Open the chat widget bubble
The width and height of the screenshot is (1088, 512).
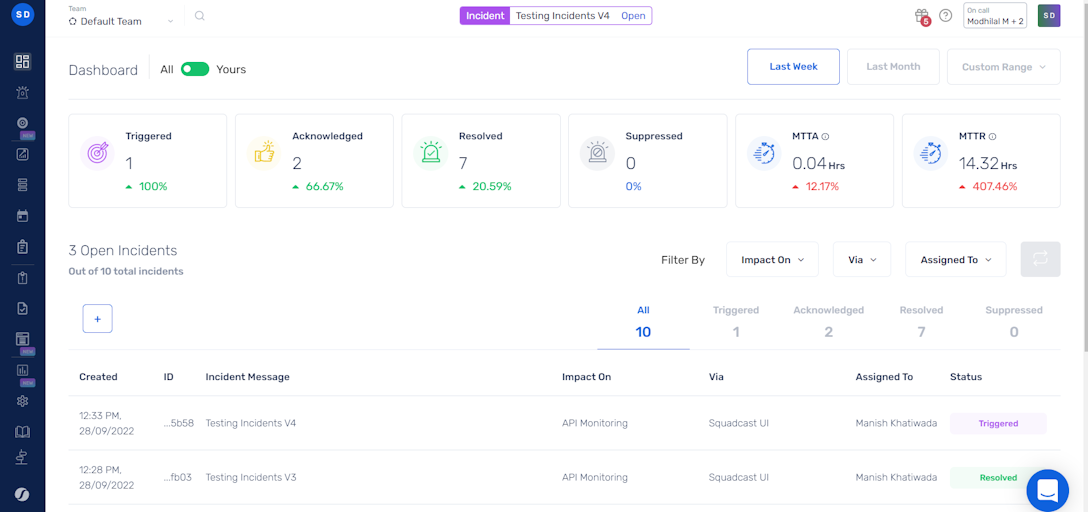pos(1047,490)
